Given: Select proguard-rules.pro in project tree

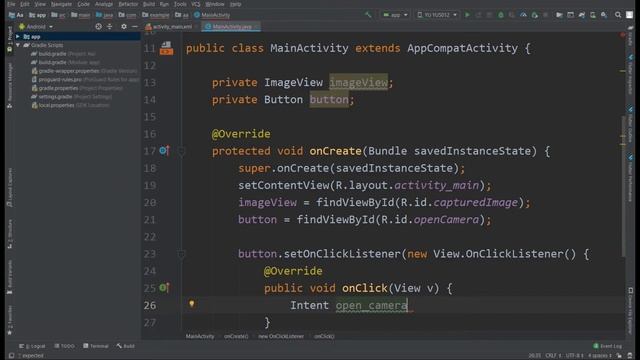Looking at the screenshot, I should point(85,79).
